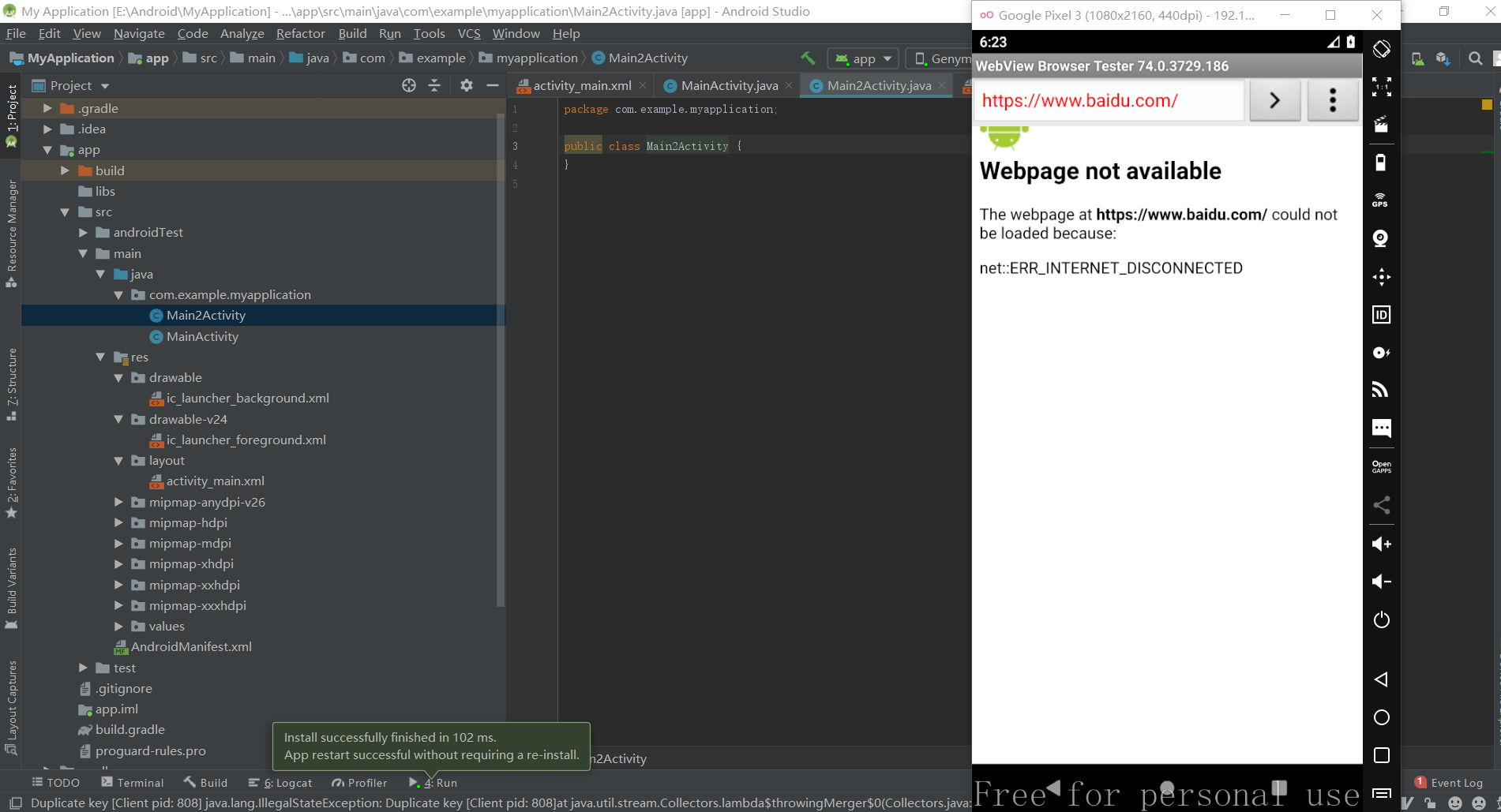Open Genymotion SMS and phone widget
This screenshot has height=812, width=1501.
click(x=1382, y=428)
